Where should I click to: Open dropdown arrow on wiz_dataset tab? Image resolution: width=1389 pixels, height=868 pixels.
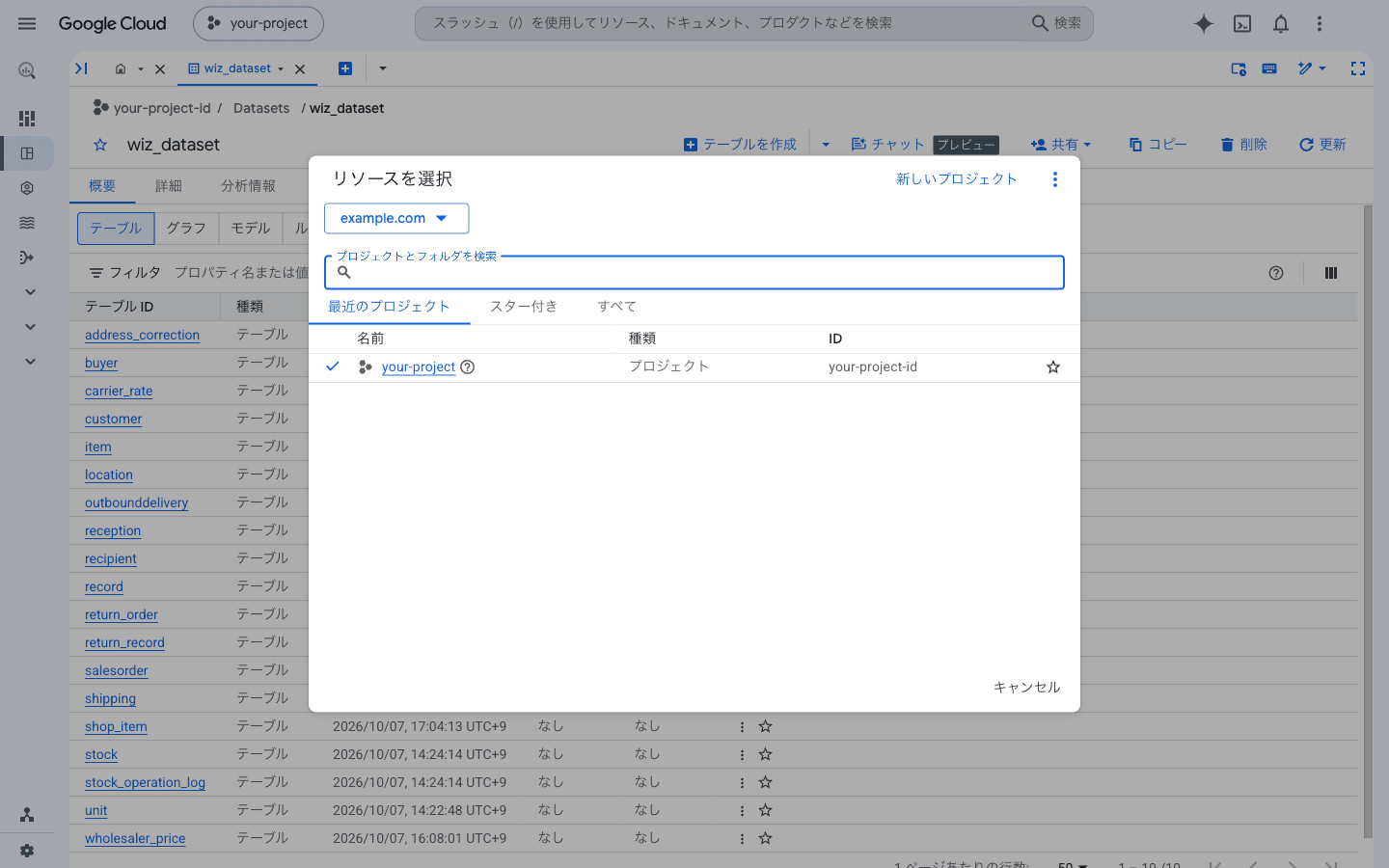point(281,69)
